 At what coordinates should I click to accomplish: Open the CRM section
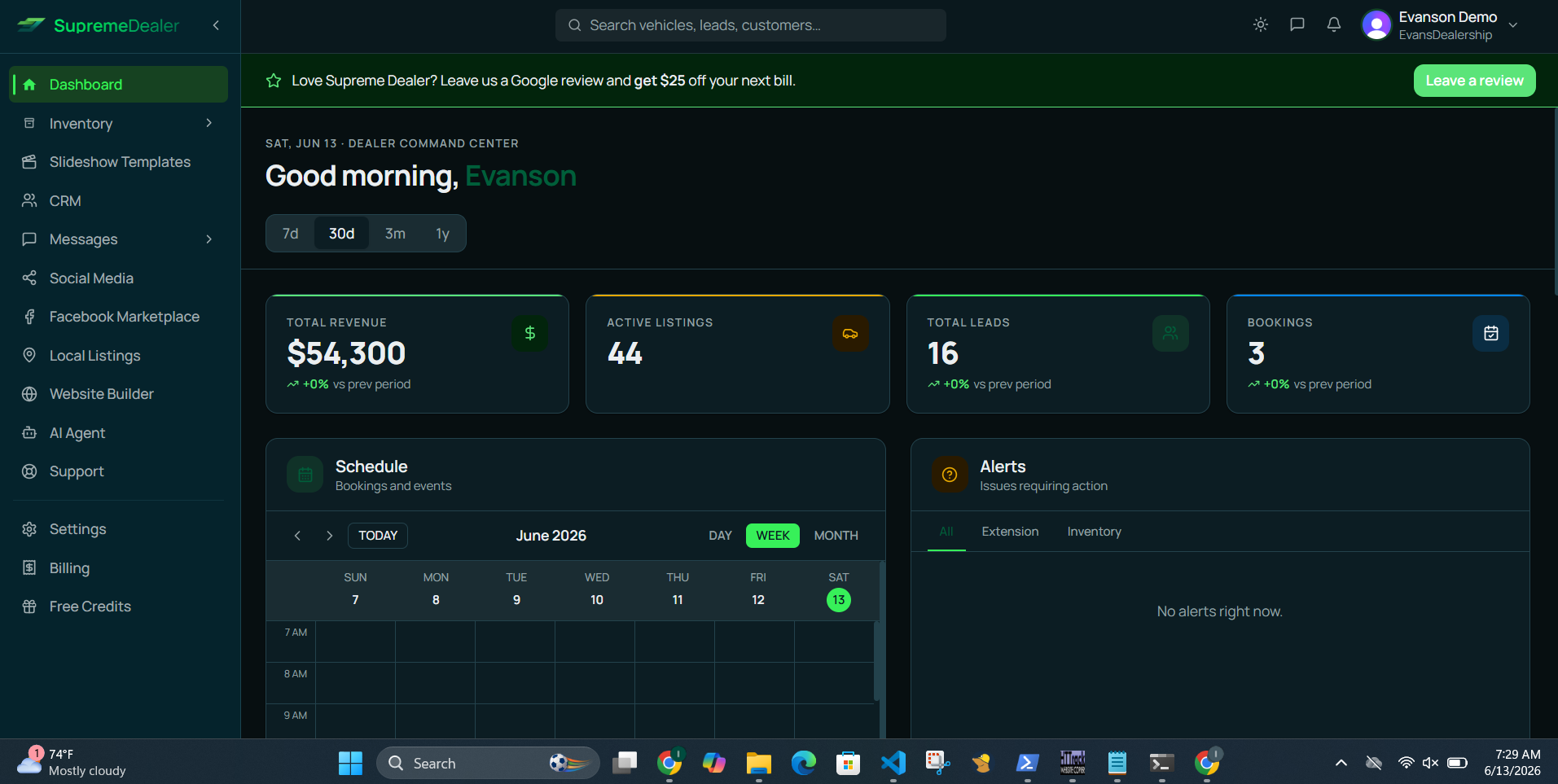coord(119,201)
